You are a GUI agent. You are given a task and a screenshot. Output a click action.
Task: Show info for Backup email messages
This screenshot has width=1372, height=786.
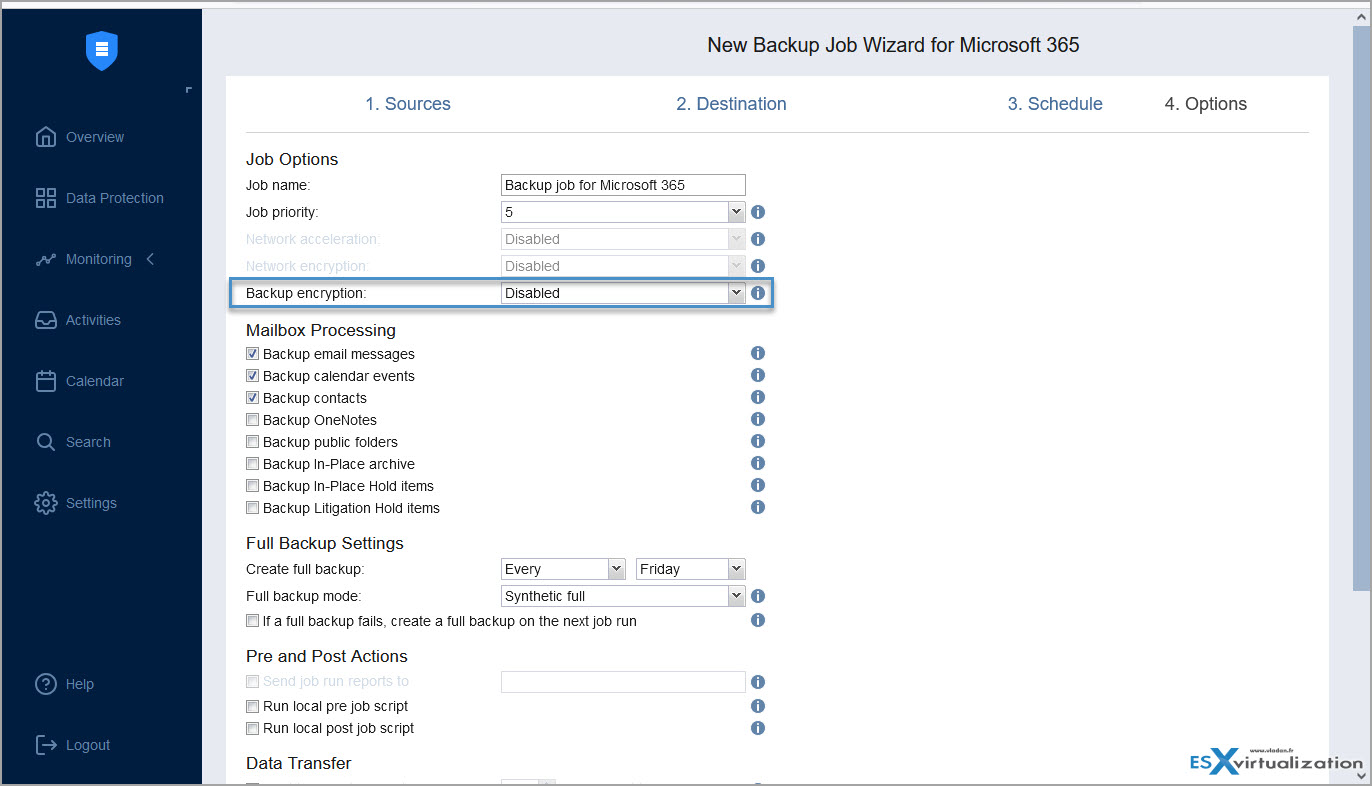[758, 353]
